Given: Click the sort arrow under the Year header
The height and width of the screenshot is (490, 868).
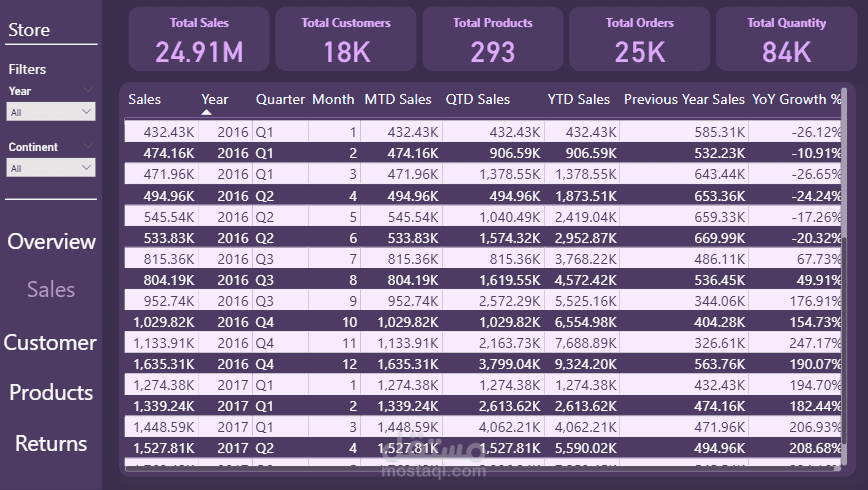Looking at the screenshot, I should 207,112.
